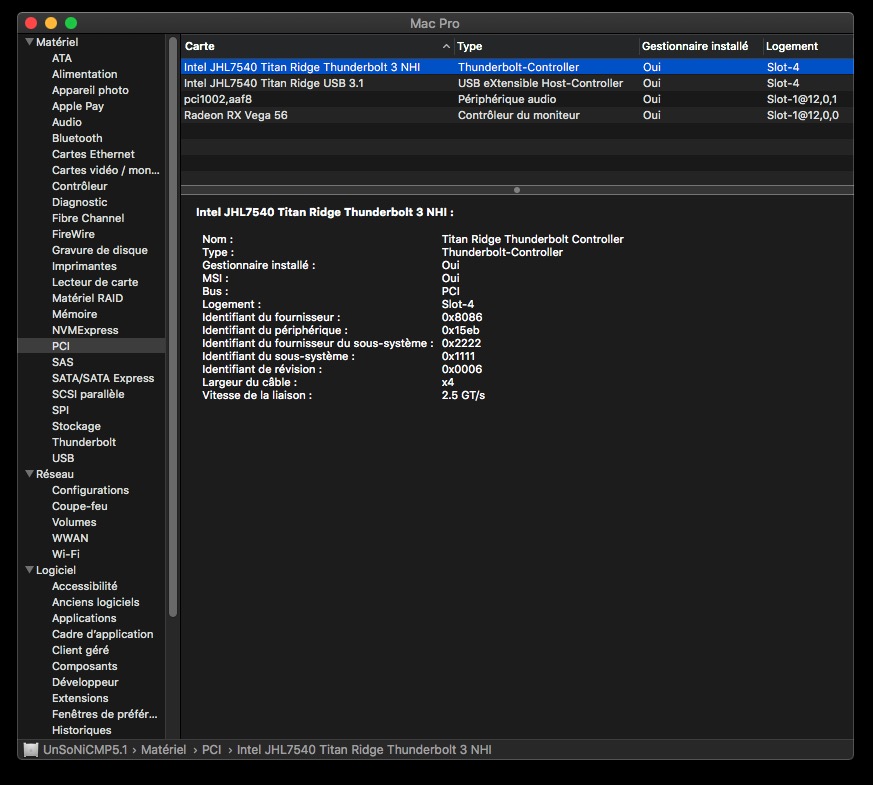Viewport: 873px width, 785px height.
Task: Open Fibre Channel in the sidebar
Action: [x=88, y=218]
